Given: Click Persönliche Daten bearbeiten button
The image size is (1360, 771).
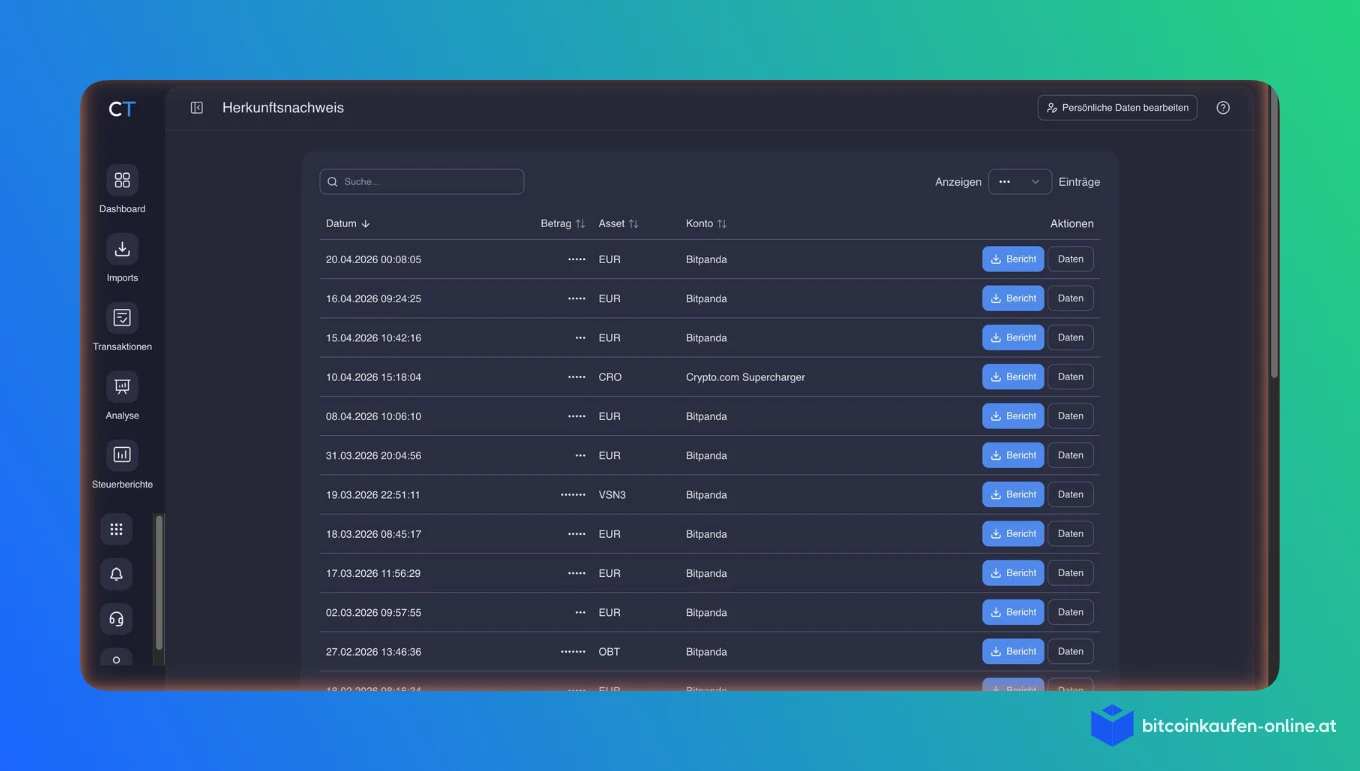Looking at the screenshot, I should pos(1117,108).
